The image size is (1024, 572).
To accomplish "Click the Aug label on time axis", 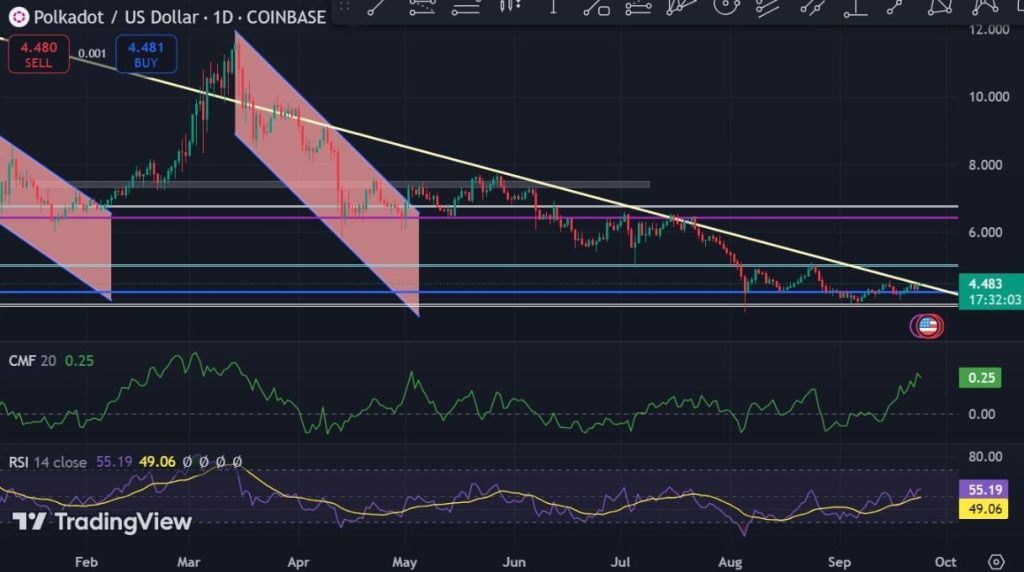I will click(x=730, y=562).
